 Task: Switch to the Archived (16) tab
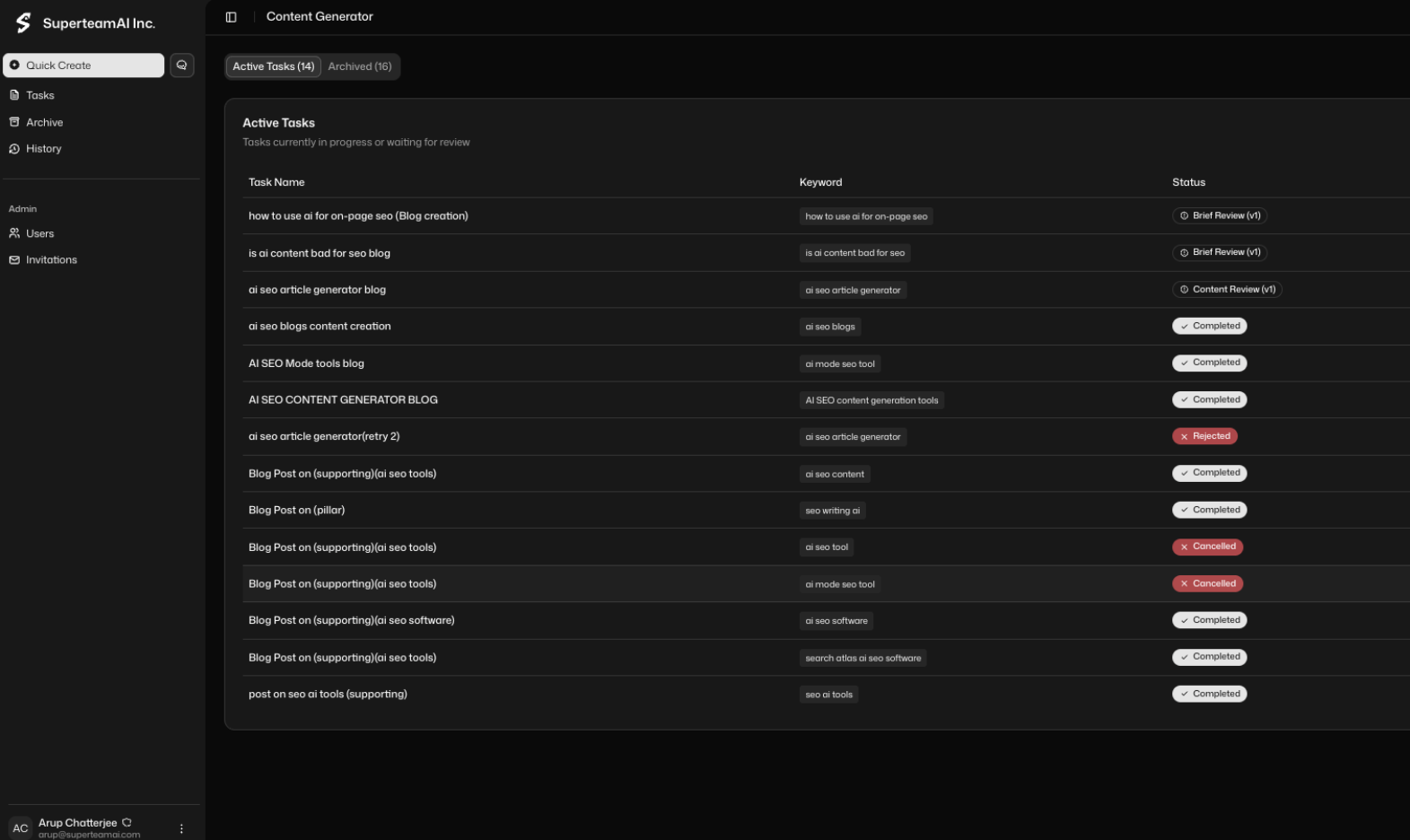tap(359, 66)
